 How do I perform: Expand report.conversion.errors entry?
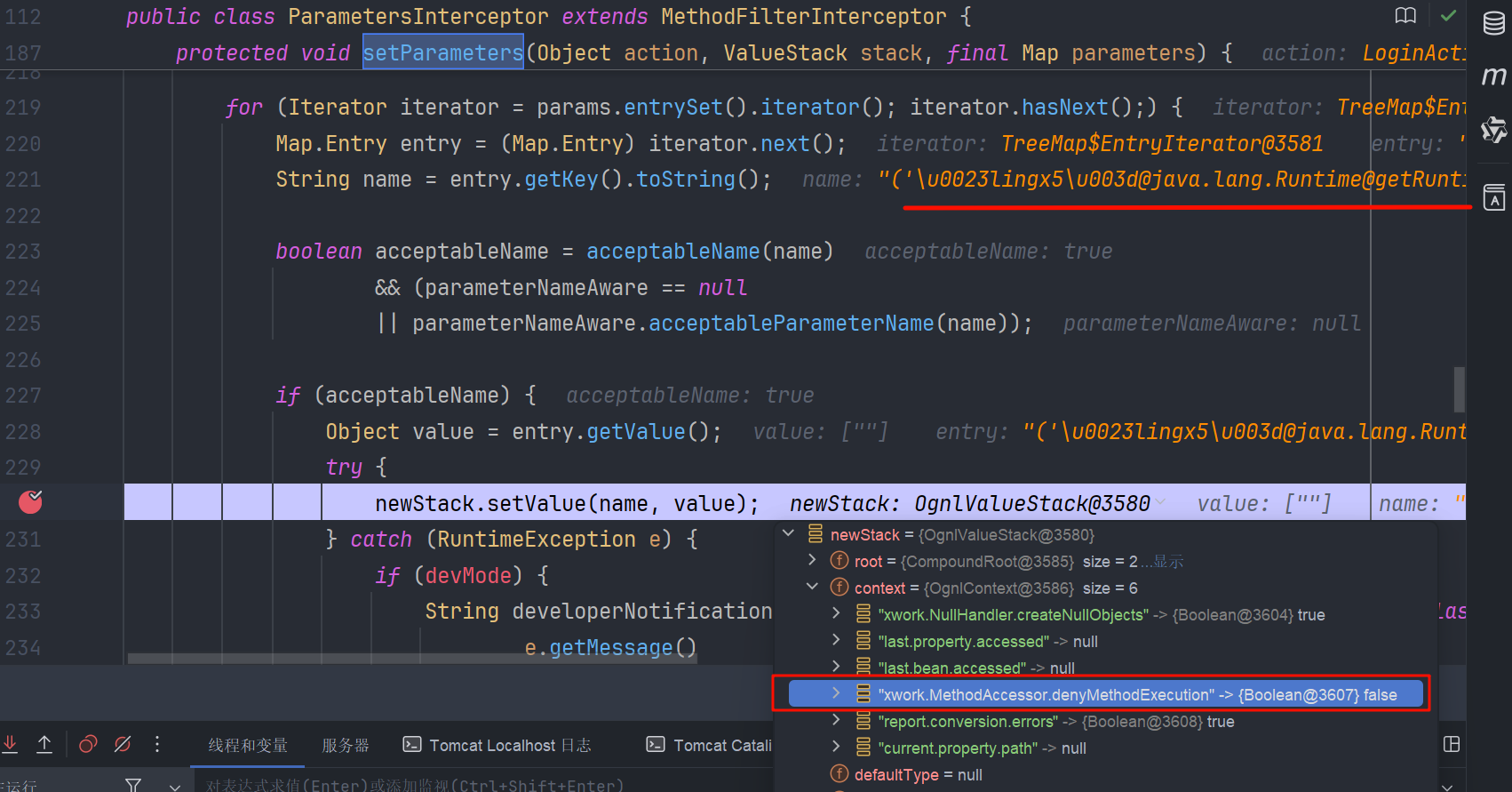click(x=836, y=720)
